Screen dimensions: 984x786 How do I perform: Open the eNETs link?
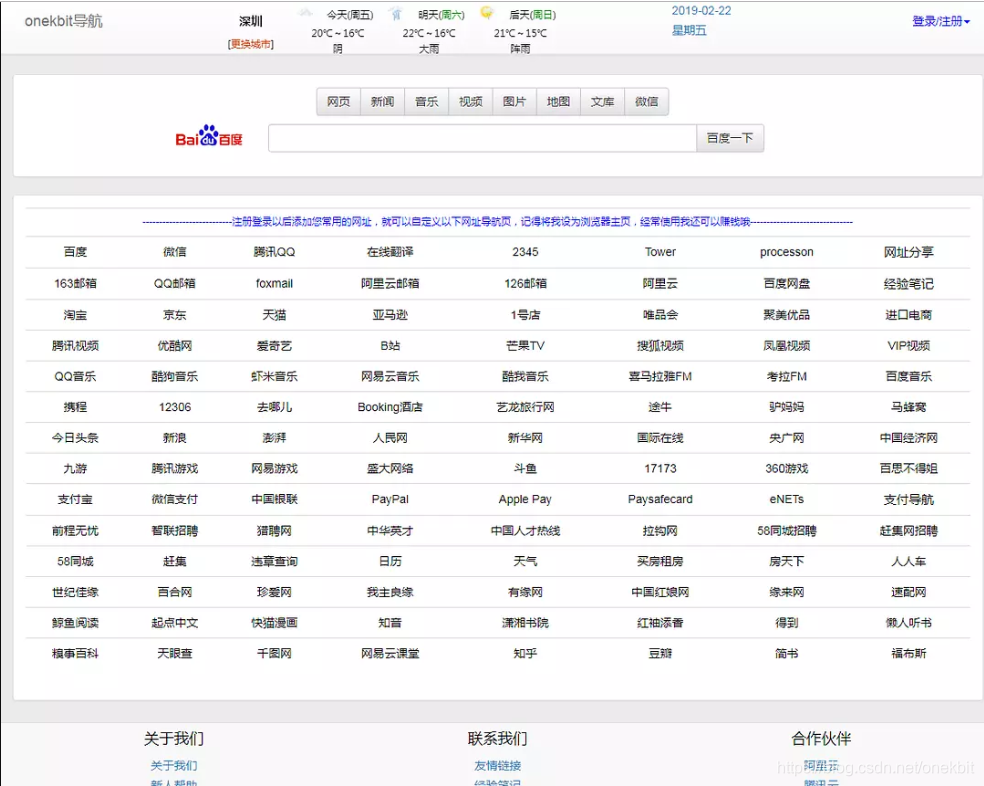(786, 499)
